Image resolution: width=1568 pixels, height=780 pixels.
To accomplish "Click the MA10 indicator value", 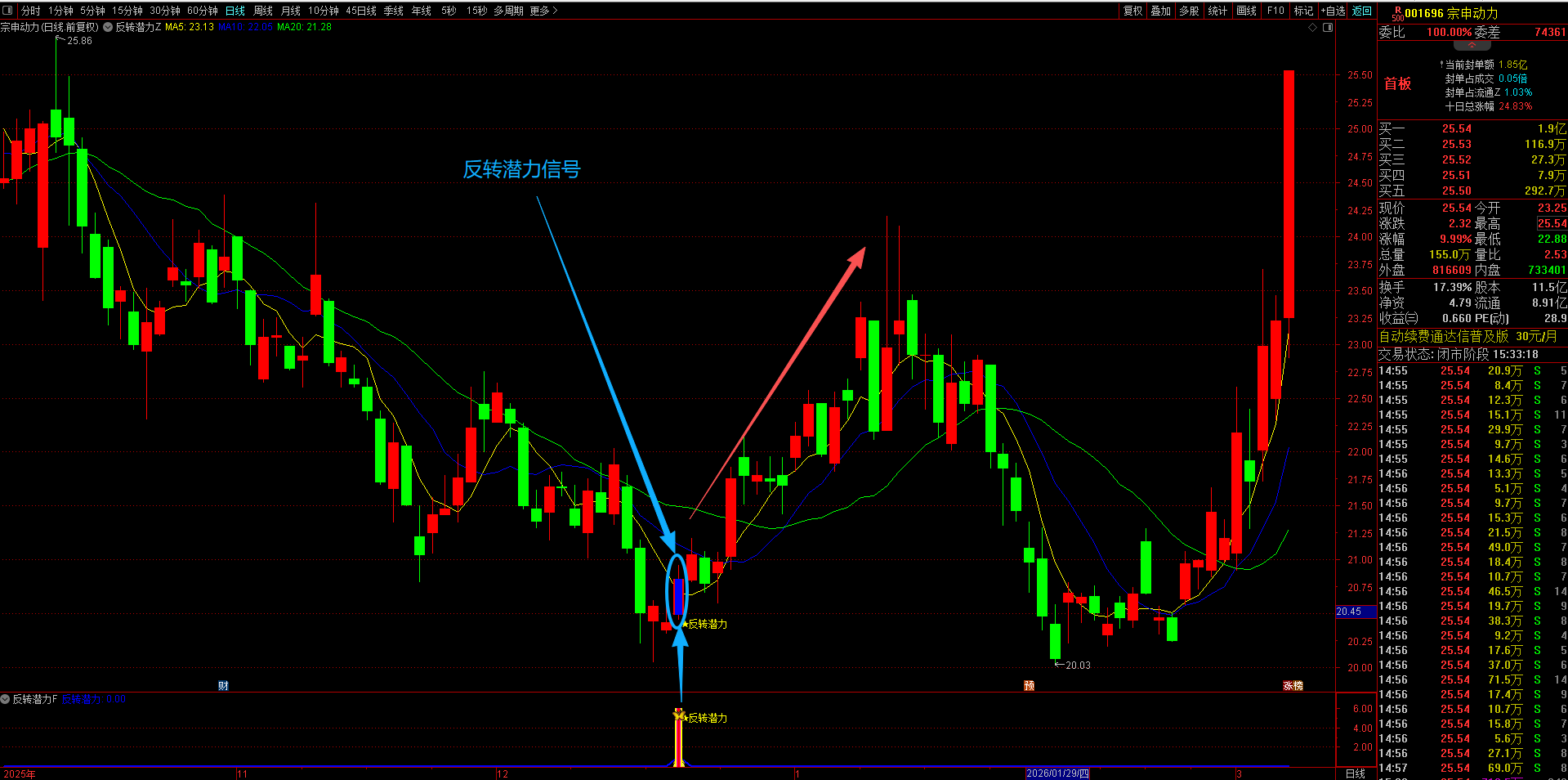I will pos(245,27).
